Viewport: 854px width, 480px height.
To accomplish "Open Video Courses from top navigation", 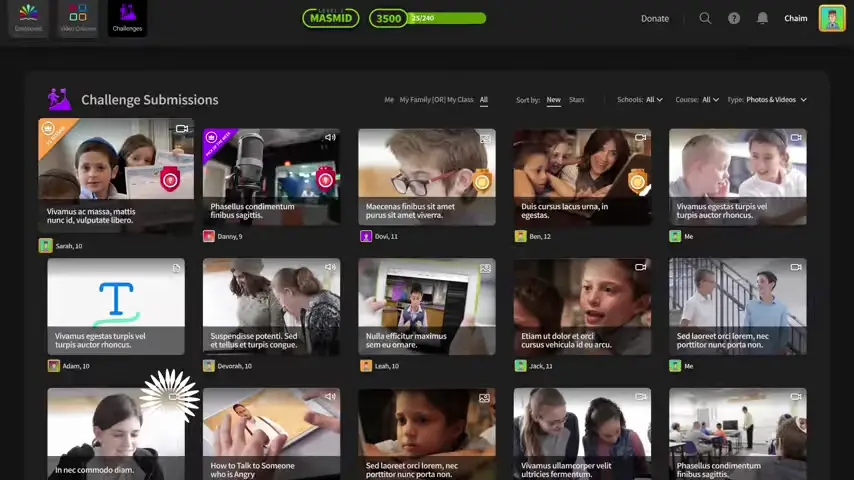I will (x=78, y=18).
